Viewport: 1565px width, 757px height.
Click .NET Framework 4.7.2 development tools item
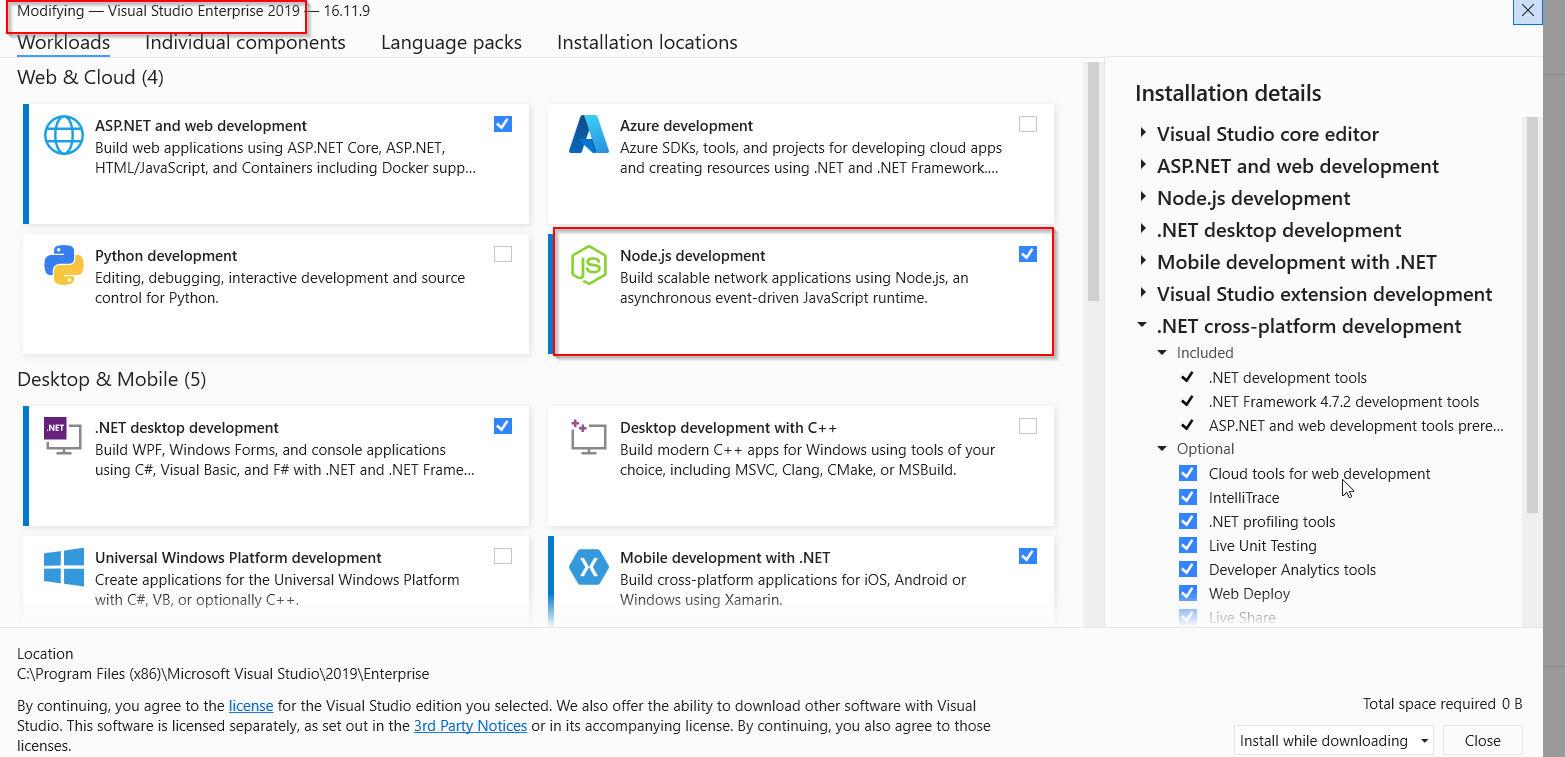coord(1344,402)
